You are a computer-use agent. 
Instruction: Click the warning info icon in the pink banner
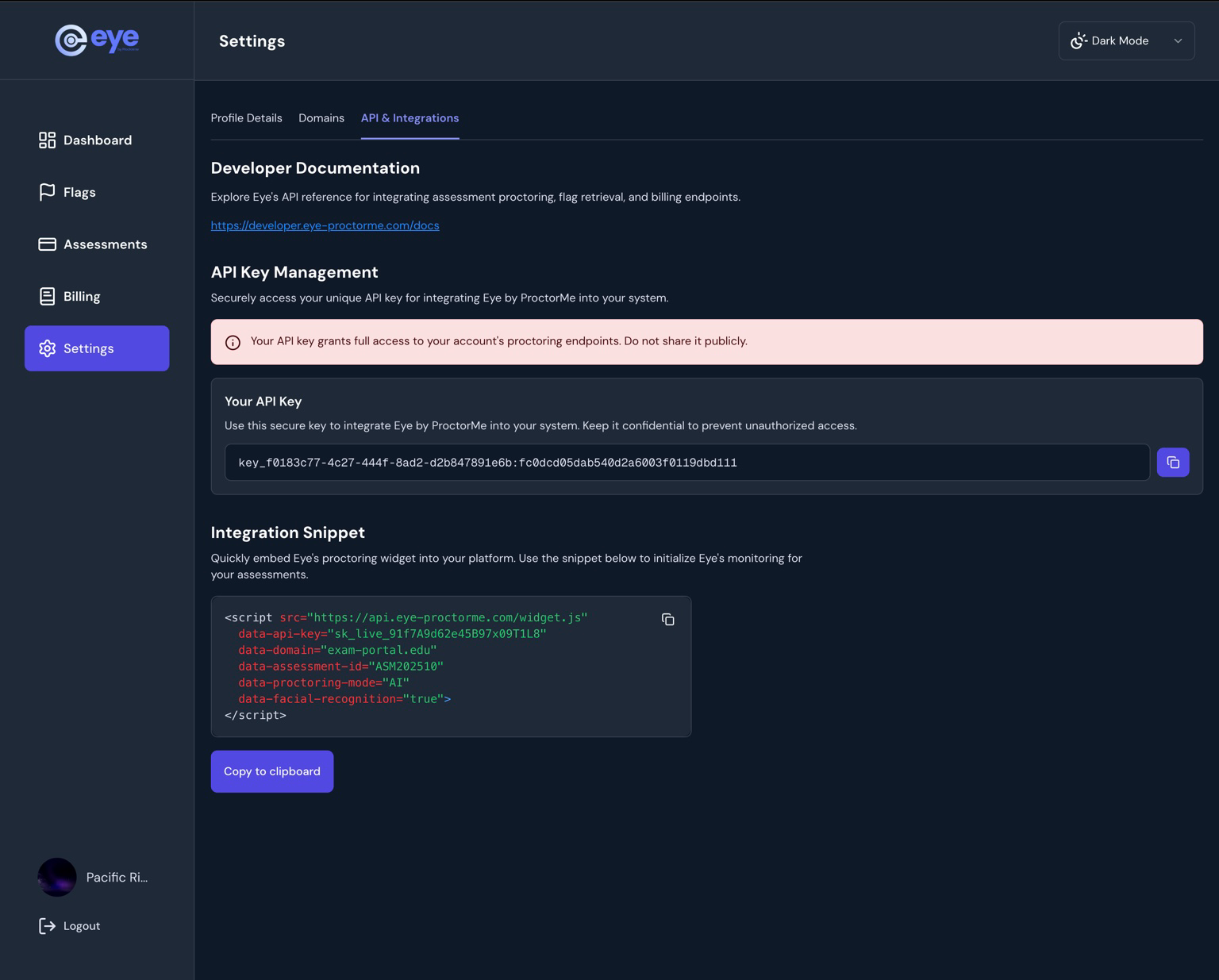pos(233,342)
